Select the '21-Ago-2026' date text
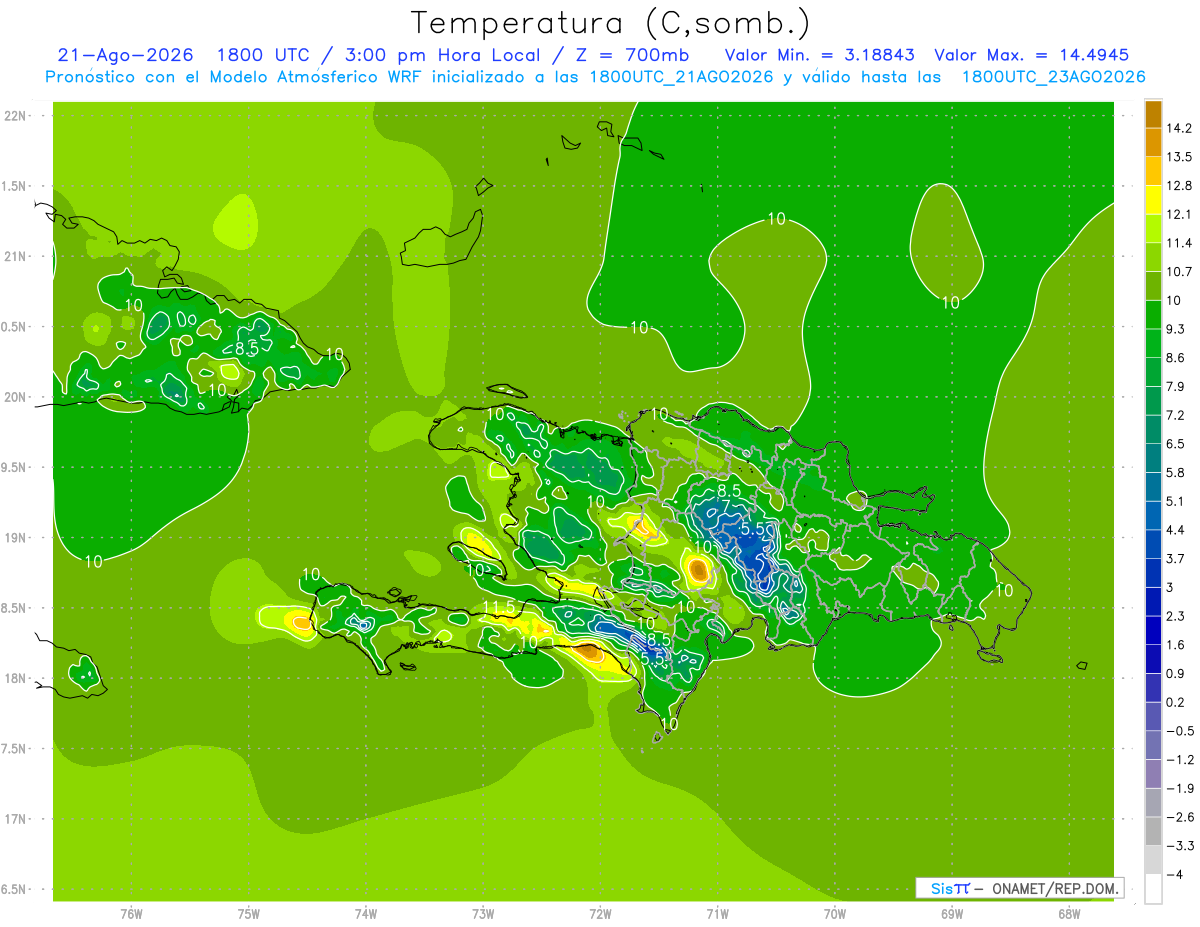The image size is (1200, 927). [x=125, y=55]
